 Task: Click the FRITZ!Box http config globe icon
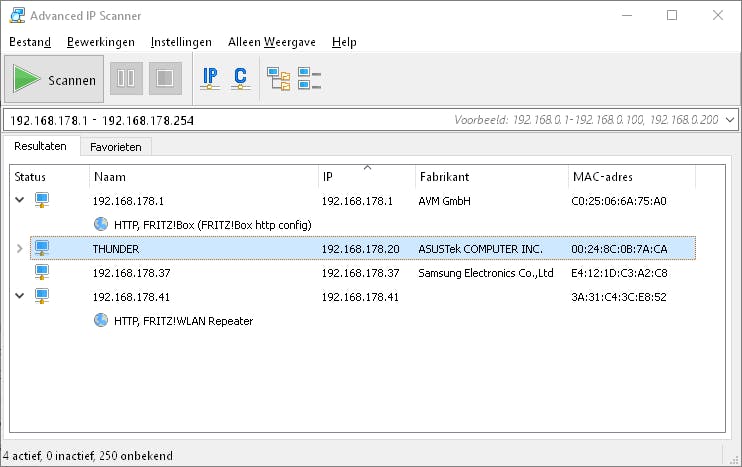(101, 224)
